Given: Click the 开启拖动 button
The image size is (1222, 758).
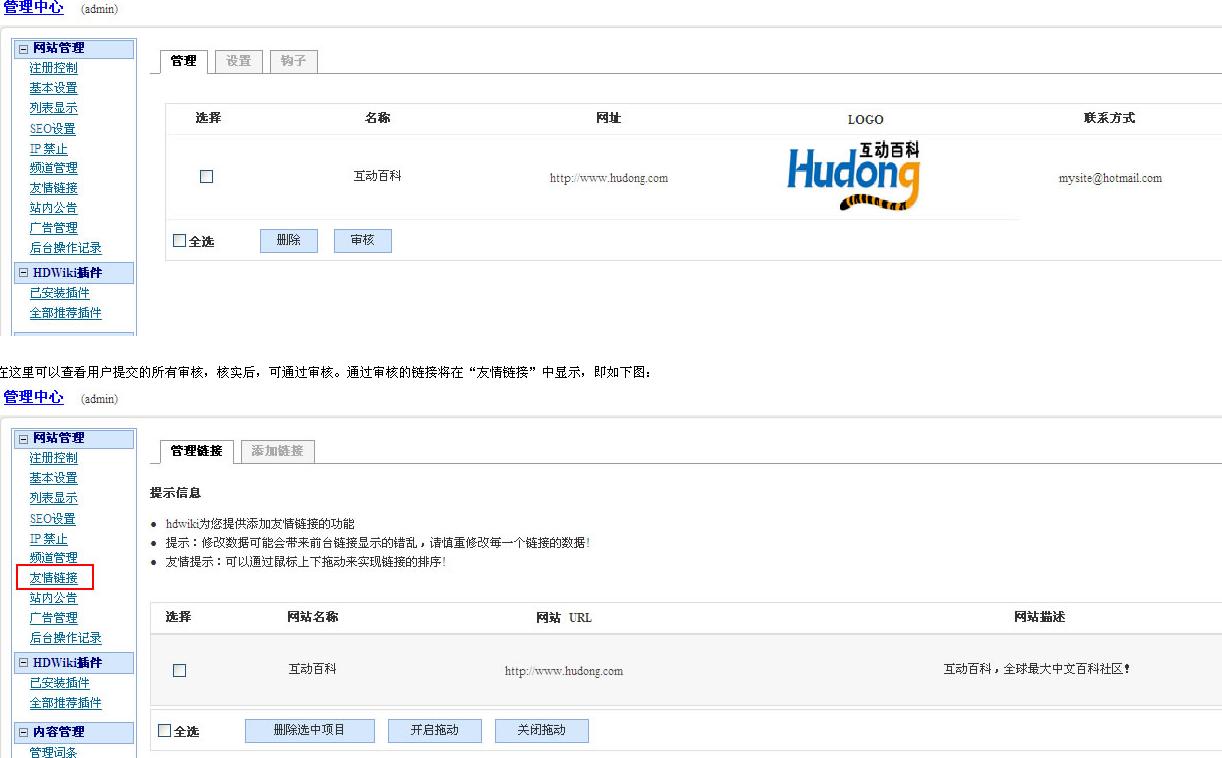Looking at the screenshot, I should [435, 730].
